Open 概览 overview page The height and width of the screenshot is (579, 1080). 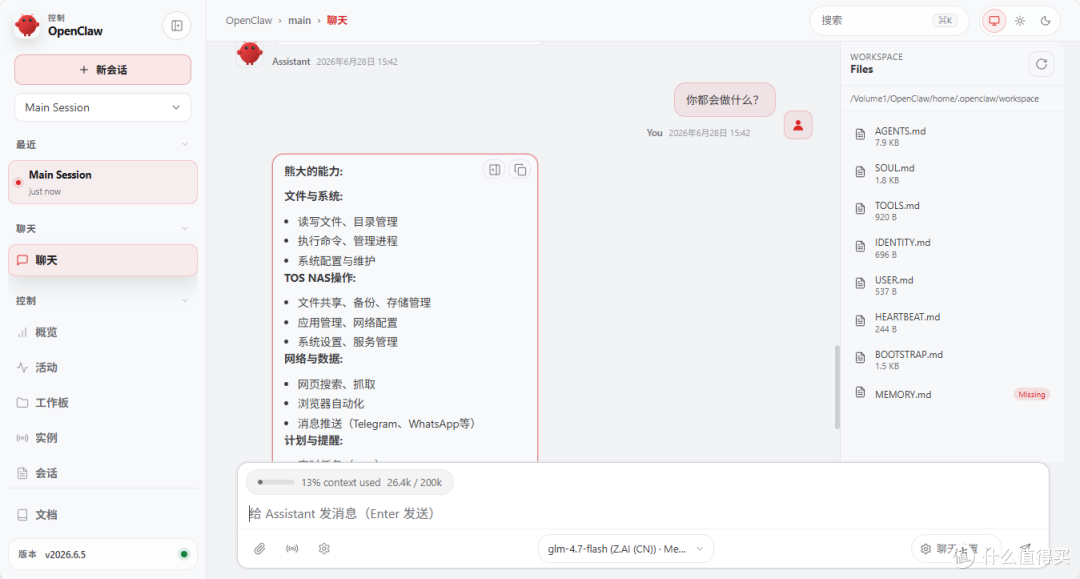(103, 333)
